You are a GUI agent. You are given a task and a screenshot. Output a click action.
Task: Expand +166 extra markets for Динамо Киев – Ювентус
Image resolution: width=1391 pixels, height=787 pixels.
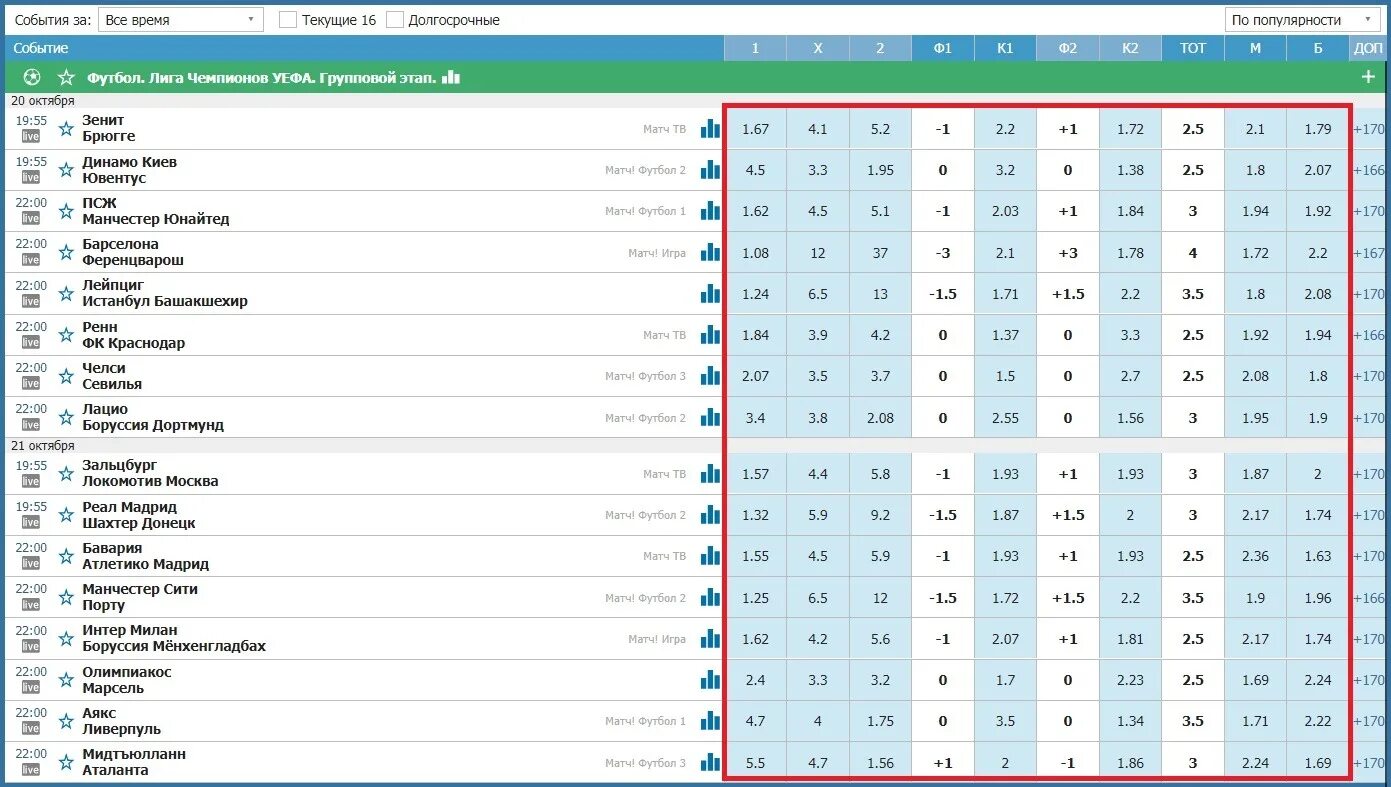coord(1369,170)
